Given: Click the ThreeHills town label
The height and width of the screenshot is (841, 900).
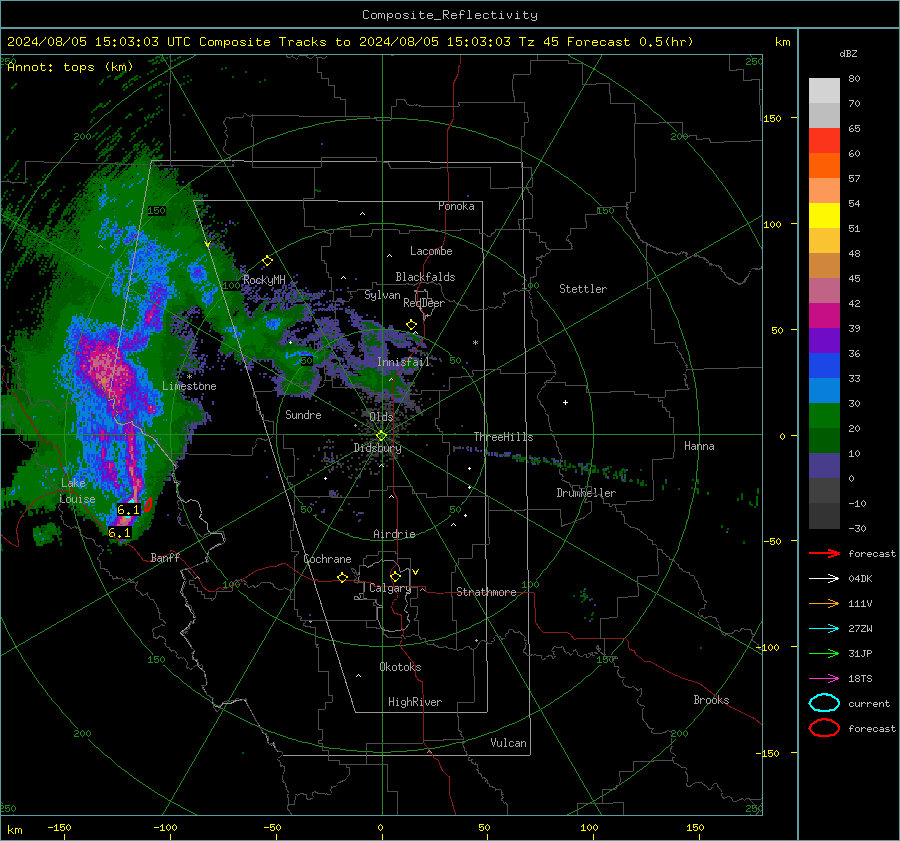Looking at the screenshot, I should [503, 437].
